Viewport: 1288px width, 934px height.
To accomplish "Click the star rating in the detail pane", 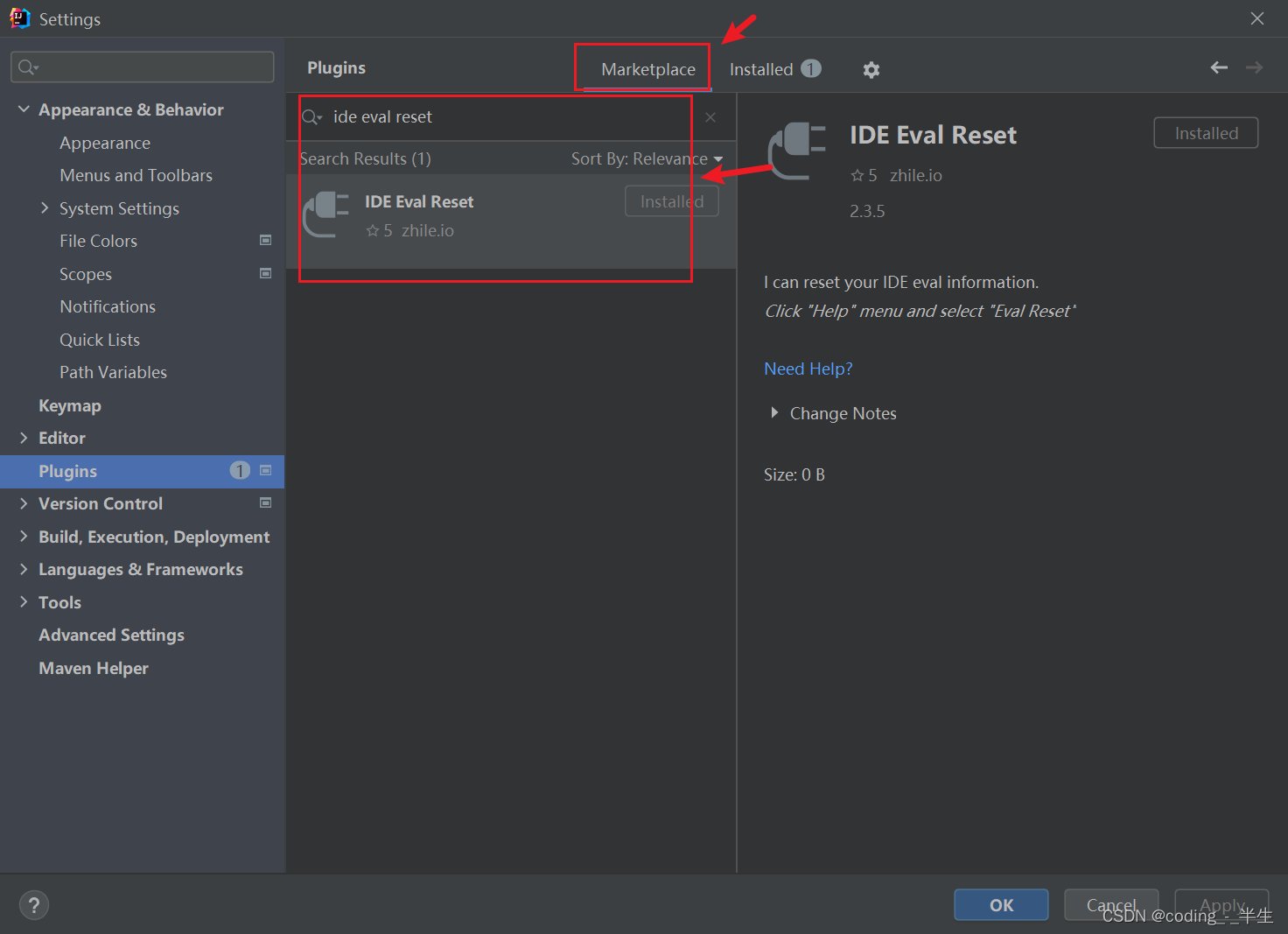I will 864,175.
